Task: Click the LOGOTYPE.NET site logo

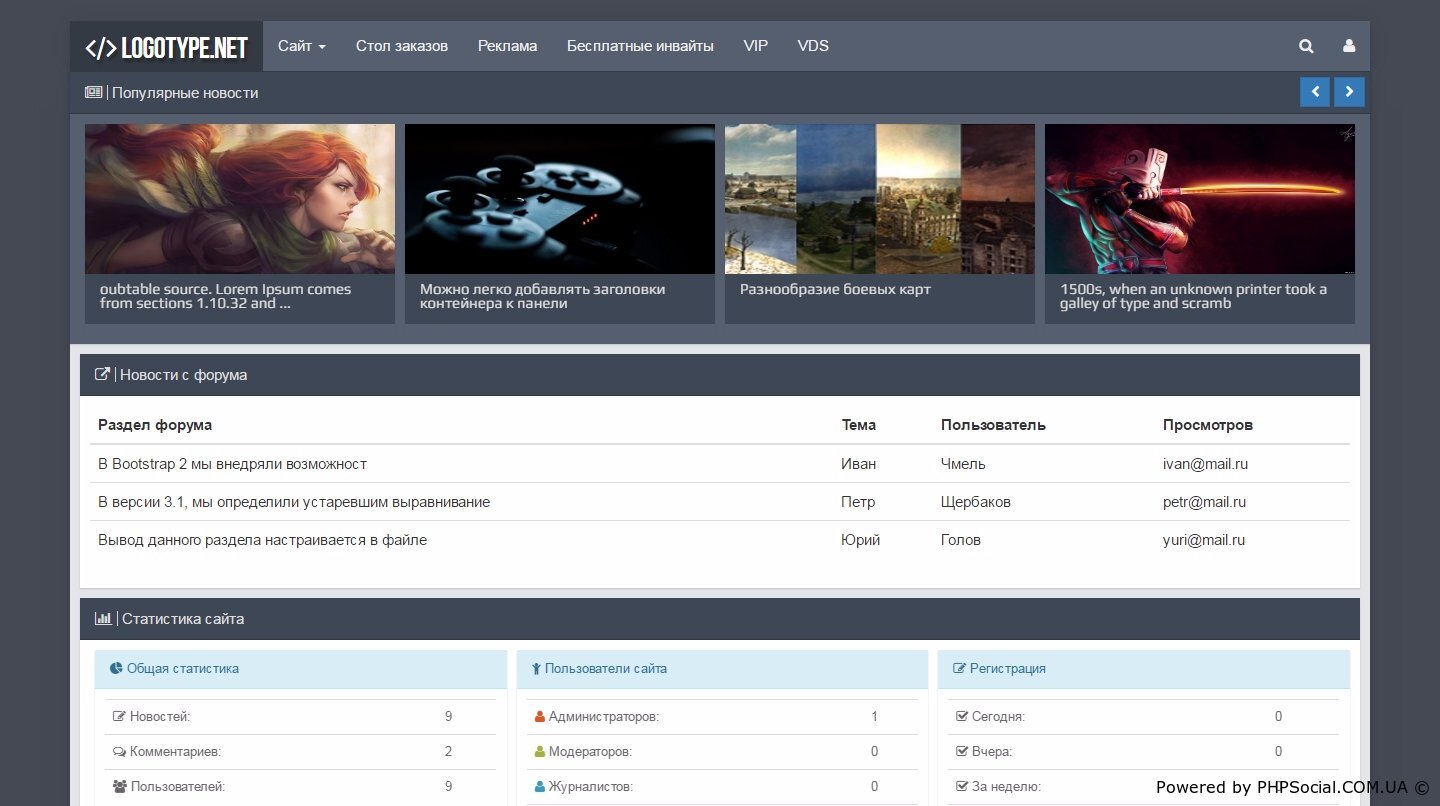Action: 166,47
